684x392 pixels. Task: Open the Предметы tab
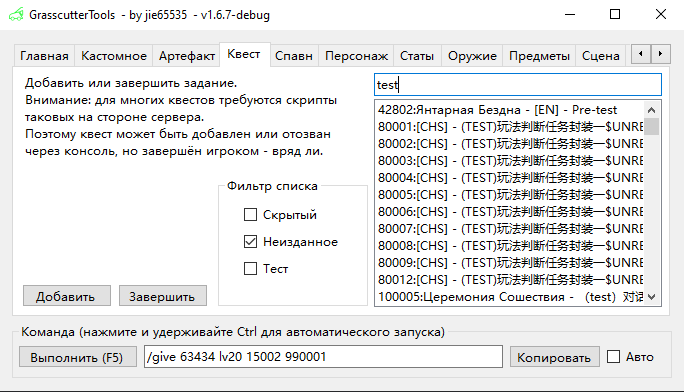click(x=539, y=56)
